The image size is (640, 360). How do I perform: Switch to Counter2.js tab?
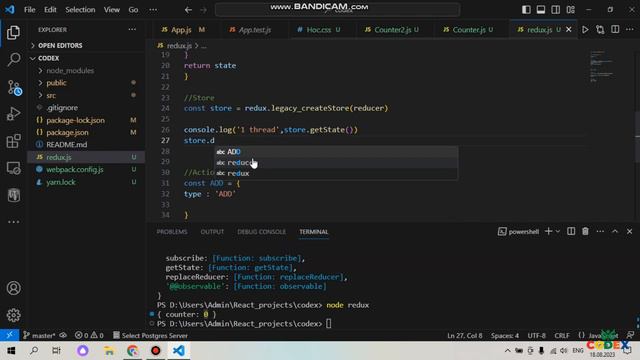coord(392,30)
